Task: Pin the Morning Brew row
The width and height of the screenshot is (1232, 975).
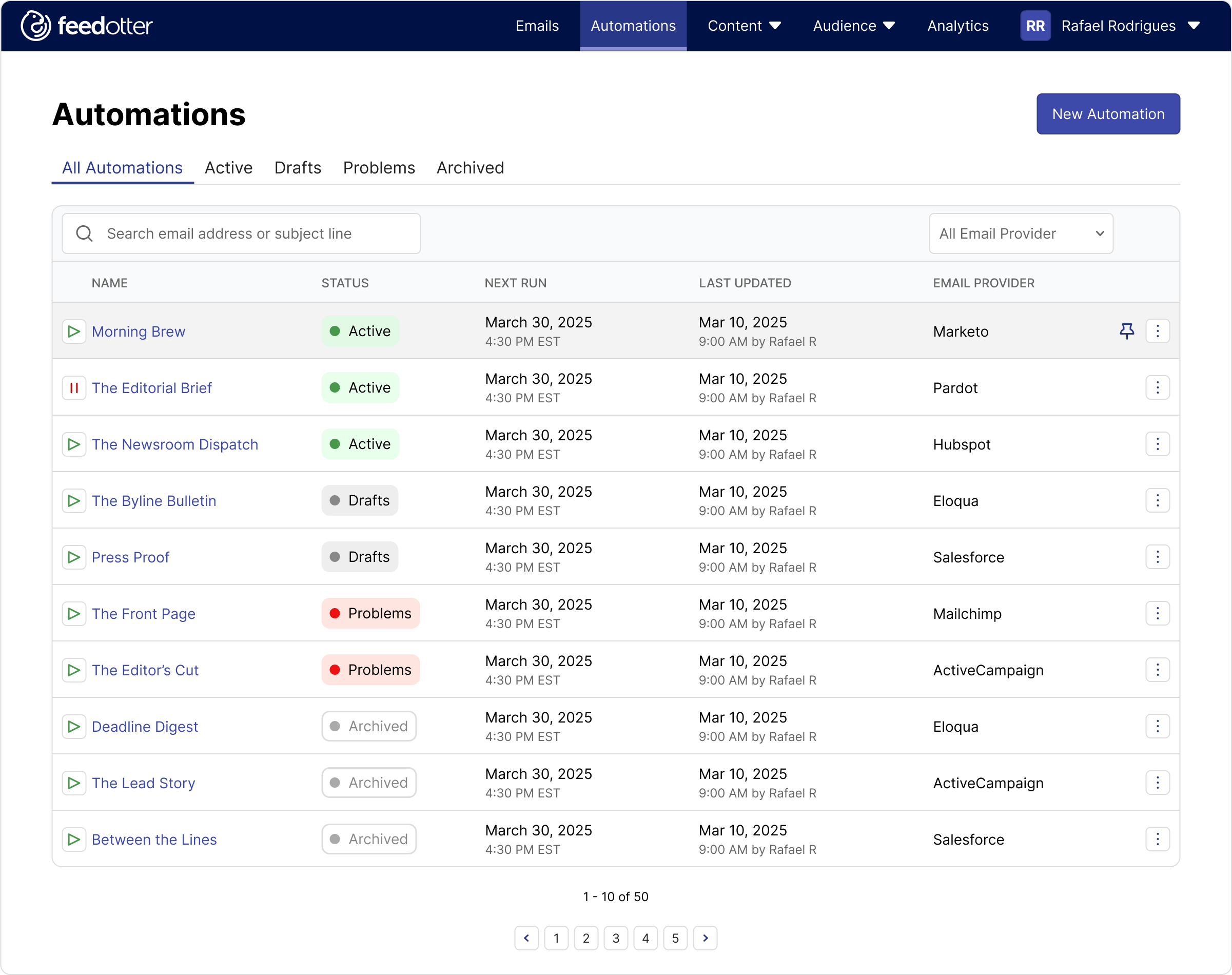Action: (x=1127, y=331)
